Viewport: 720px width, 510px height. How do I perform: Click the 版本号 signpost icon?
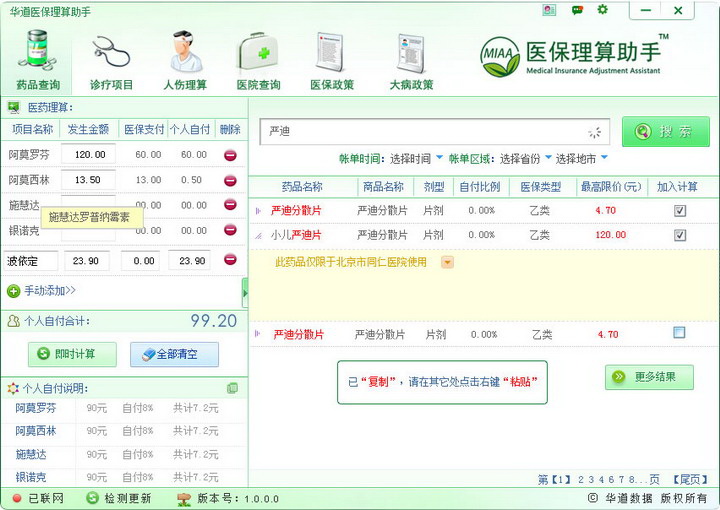[184, 499]
